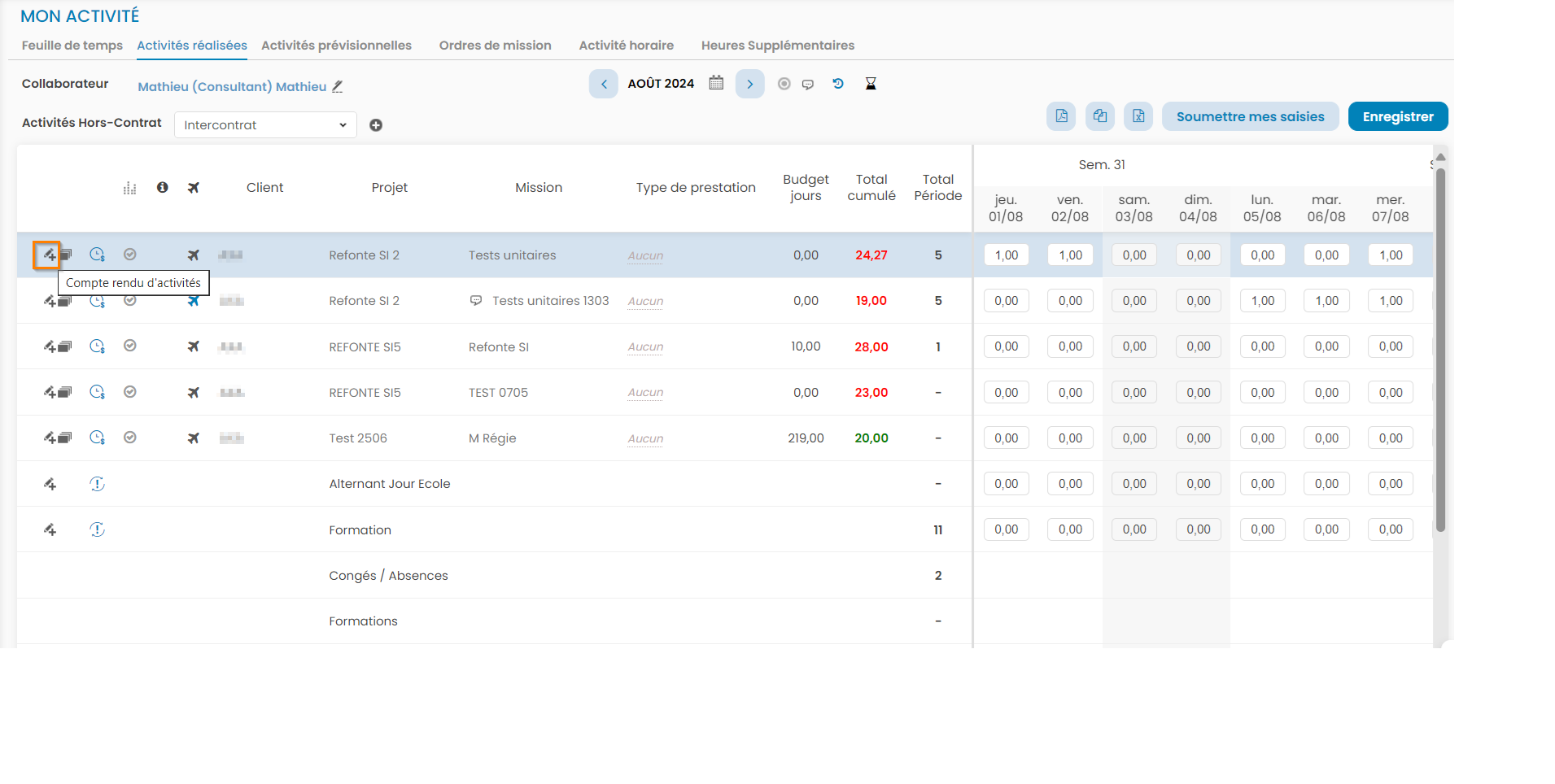Click the PDF export icon button
Screen dimensions: 1555x784
click(x=1061, y=116)
